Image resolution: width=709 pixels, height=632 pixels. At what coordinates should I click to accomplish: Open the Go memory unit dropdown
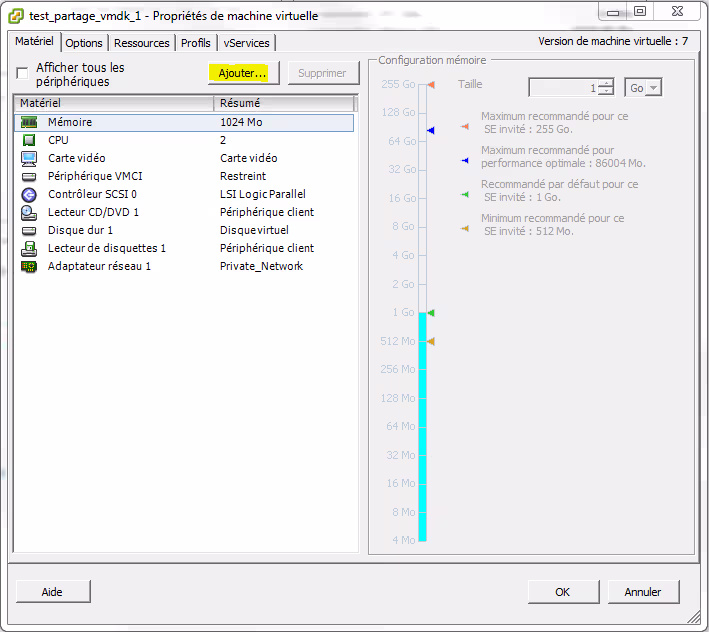point(643,88)
